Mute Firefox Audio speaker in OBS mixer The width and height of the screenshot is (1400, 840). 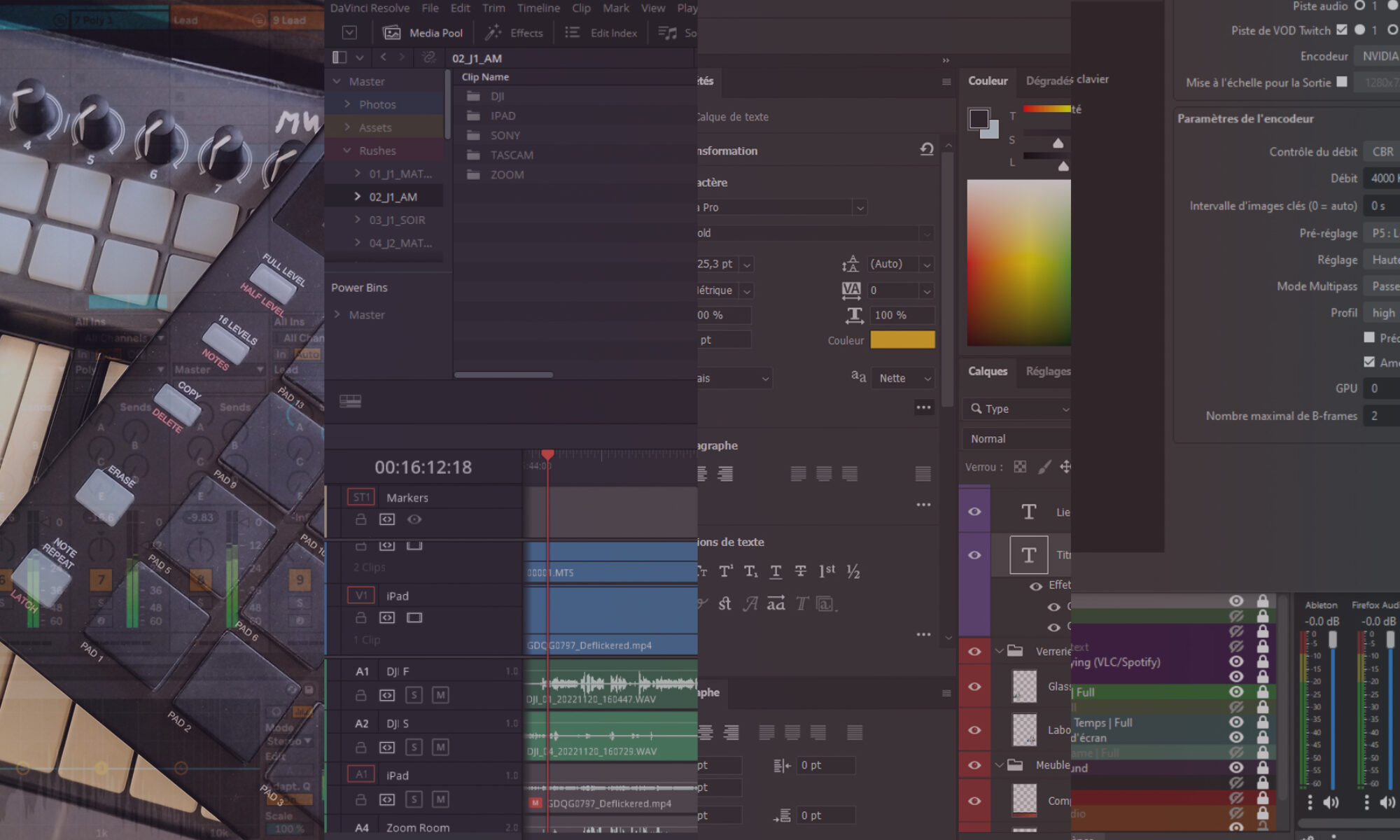pos(1387,802)
